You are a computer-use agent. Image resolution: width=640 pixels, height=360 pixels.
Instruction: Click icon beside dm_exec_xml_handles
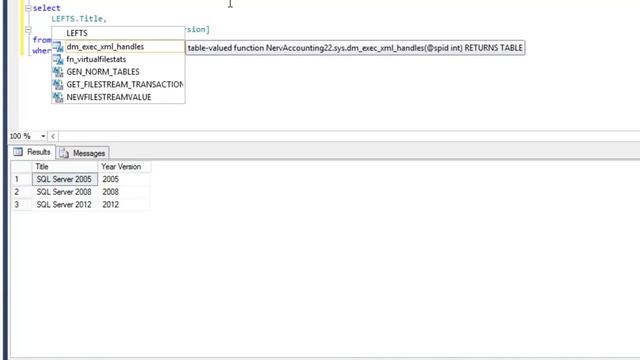click(58, 47)
